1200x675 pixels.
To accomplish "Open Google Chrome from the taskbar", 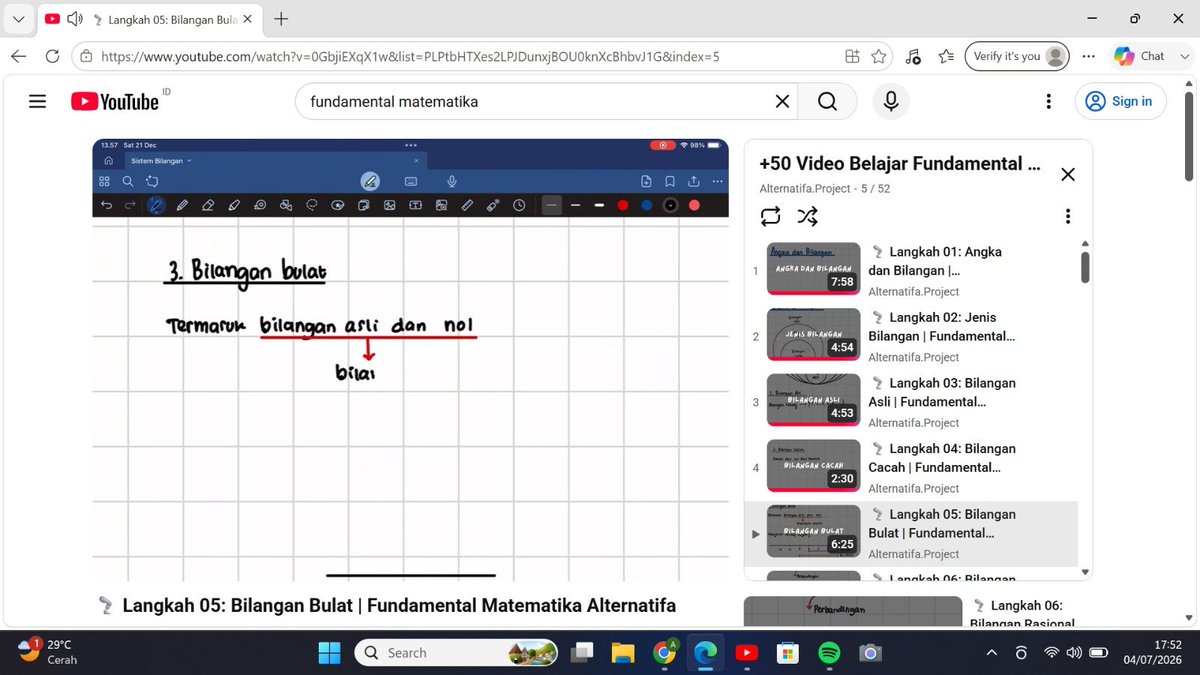I will 664,653.
